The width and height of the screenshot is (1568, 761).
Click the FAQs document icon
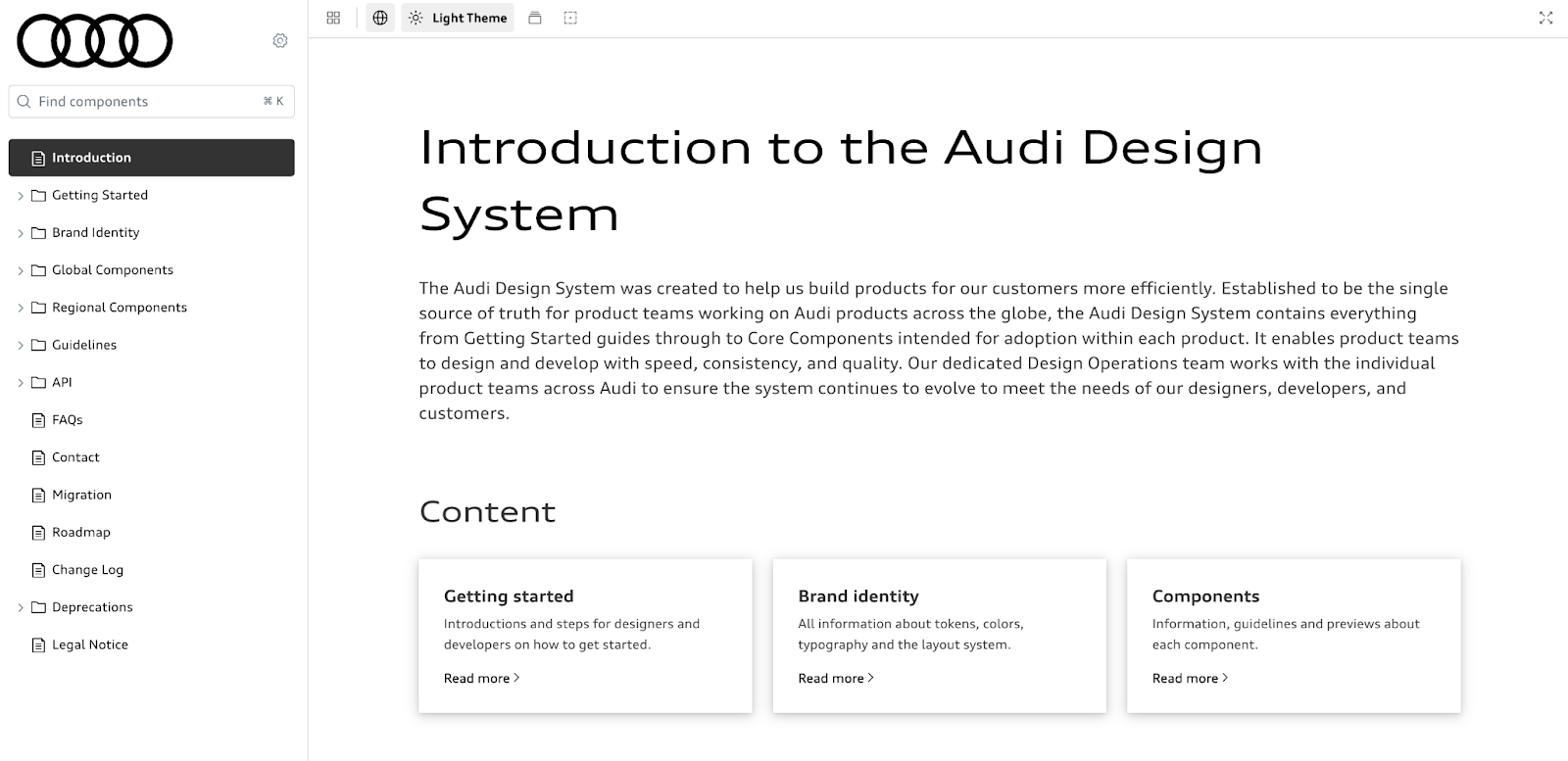(x=39, y=420)
